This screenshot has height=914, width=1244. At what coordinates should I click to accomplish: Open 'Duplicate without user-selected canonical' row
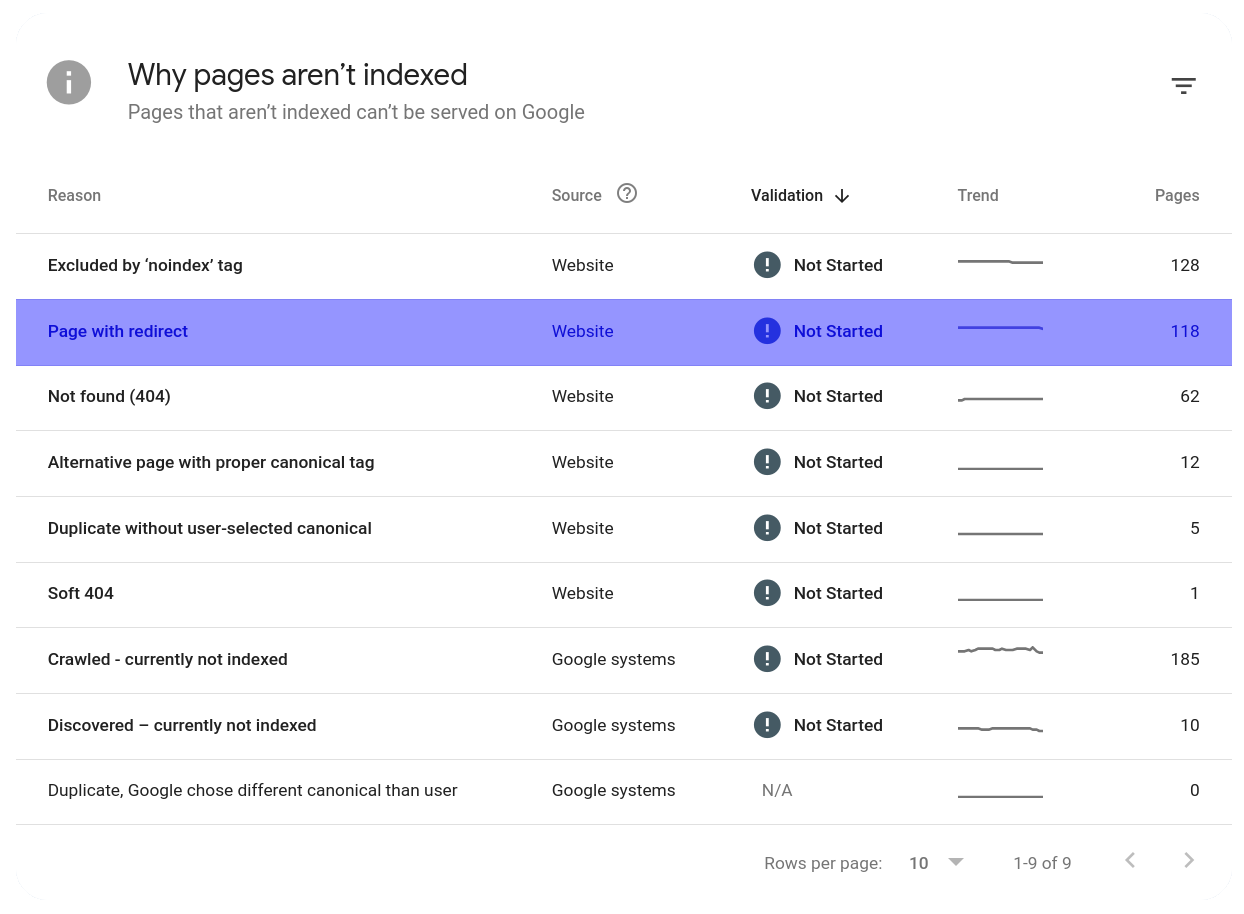(210, 528)
